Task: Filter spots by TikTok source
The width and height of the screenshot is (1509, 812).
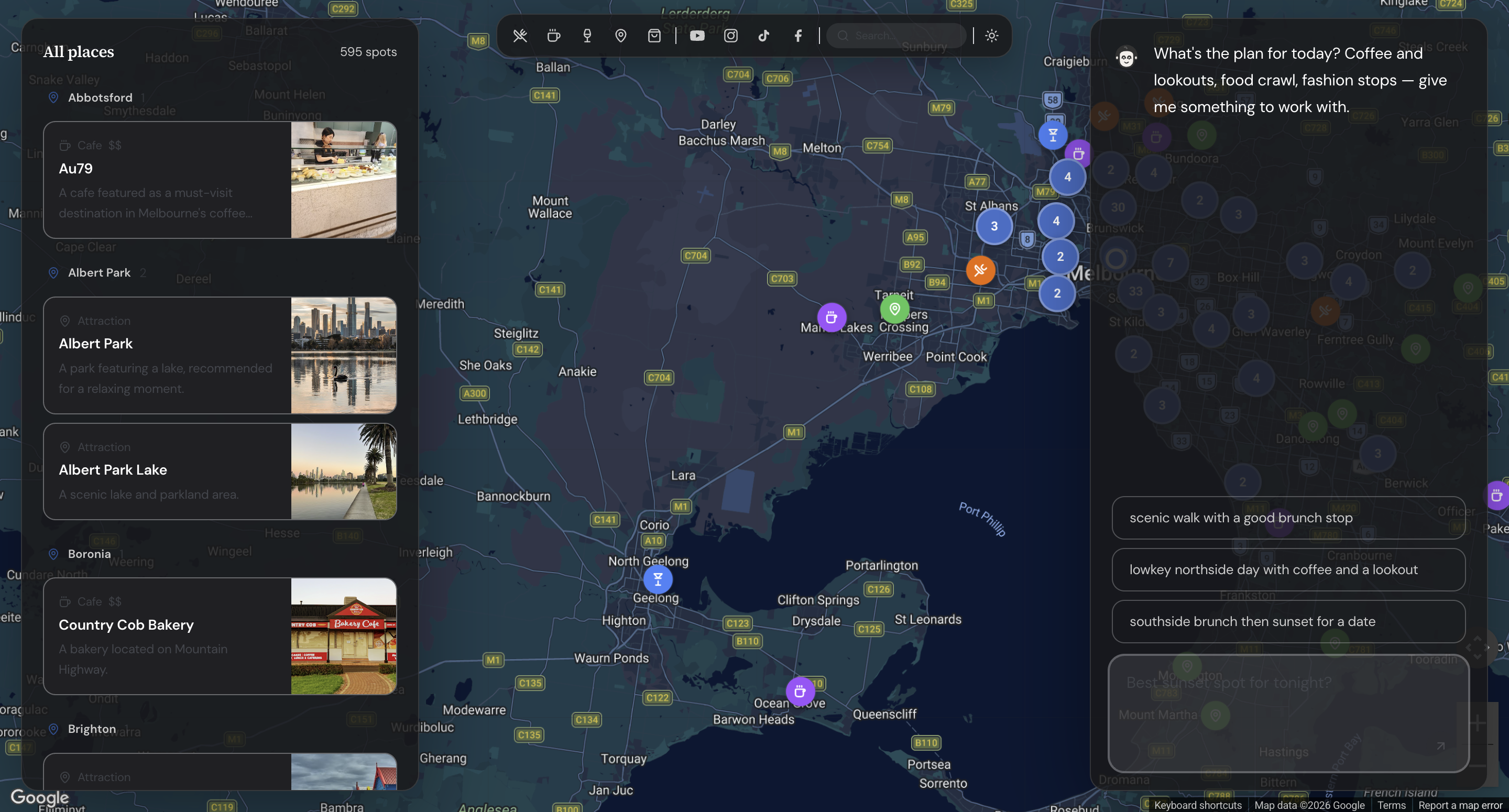Action: tap(764, 36)
